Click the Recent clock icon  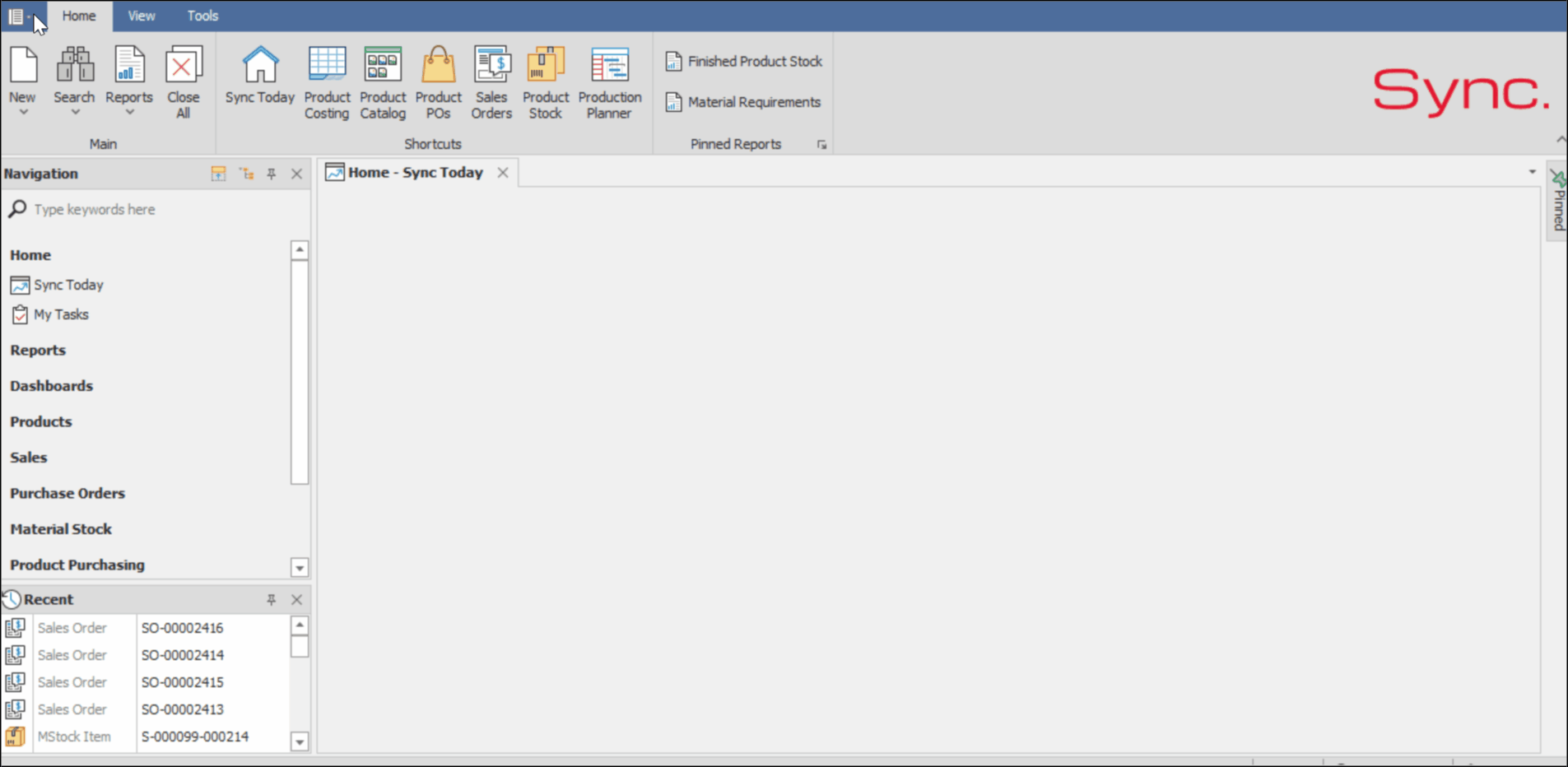[x=12, y=599]
